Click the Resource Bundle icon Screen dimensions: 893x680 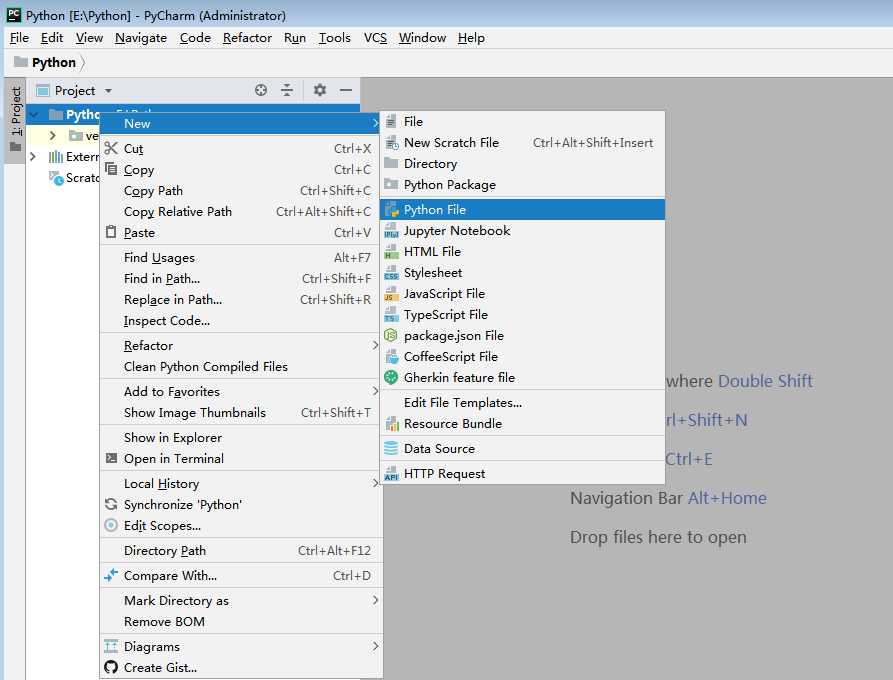[391, 423]
